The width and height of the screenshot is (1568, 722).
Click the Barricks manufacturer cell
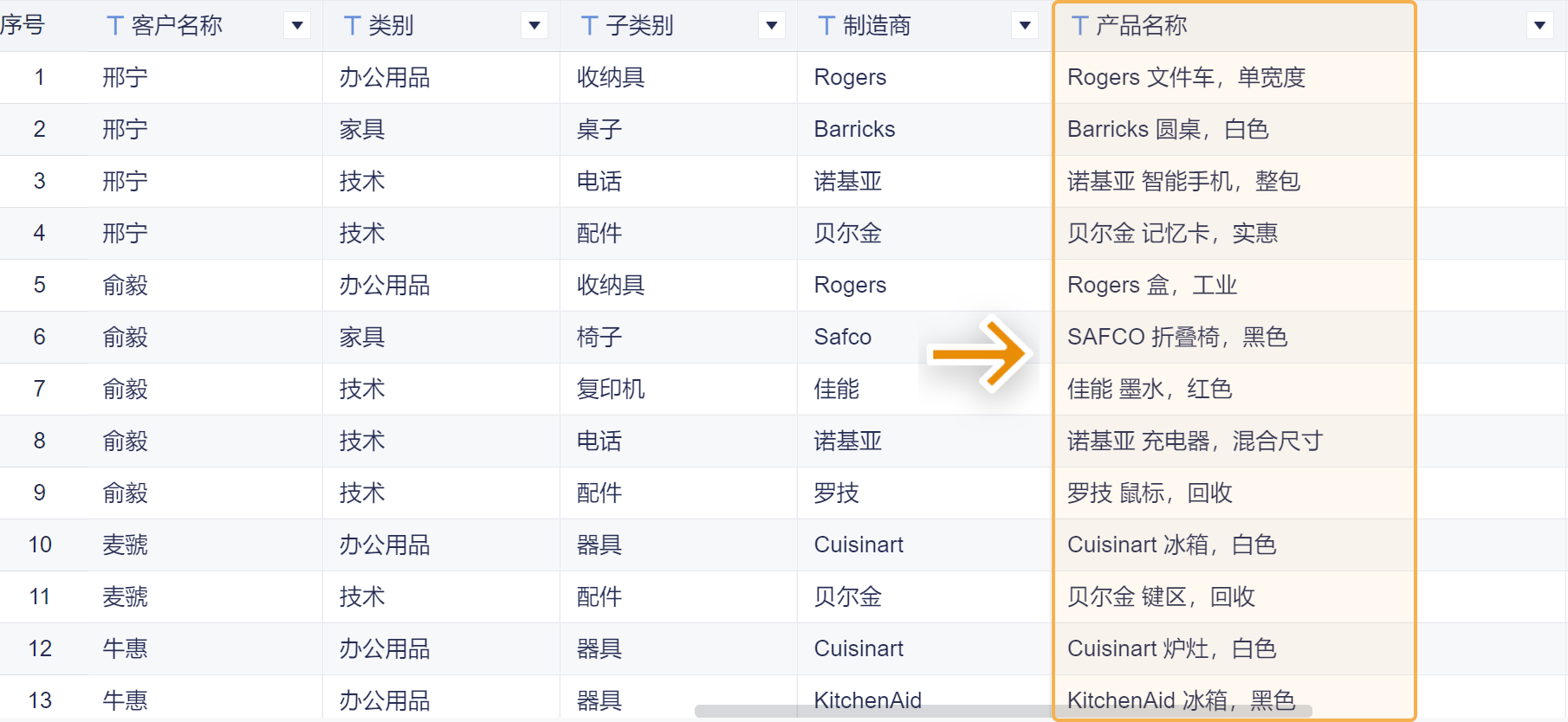tap(854, 129)
